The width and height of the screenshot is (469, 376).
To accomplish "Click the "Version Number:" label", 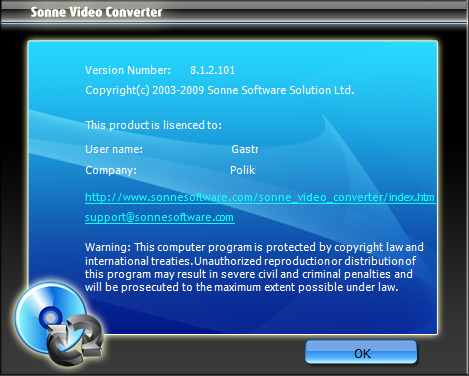I will 128,70.
